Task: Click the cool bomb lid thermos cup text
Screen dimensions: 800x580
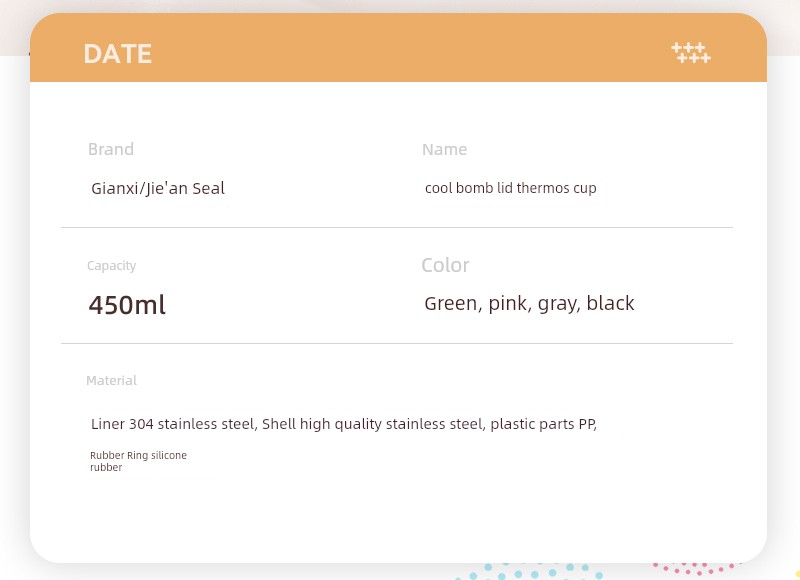Action: [511, 188]
